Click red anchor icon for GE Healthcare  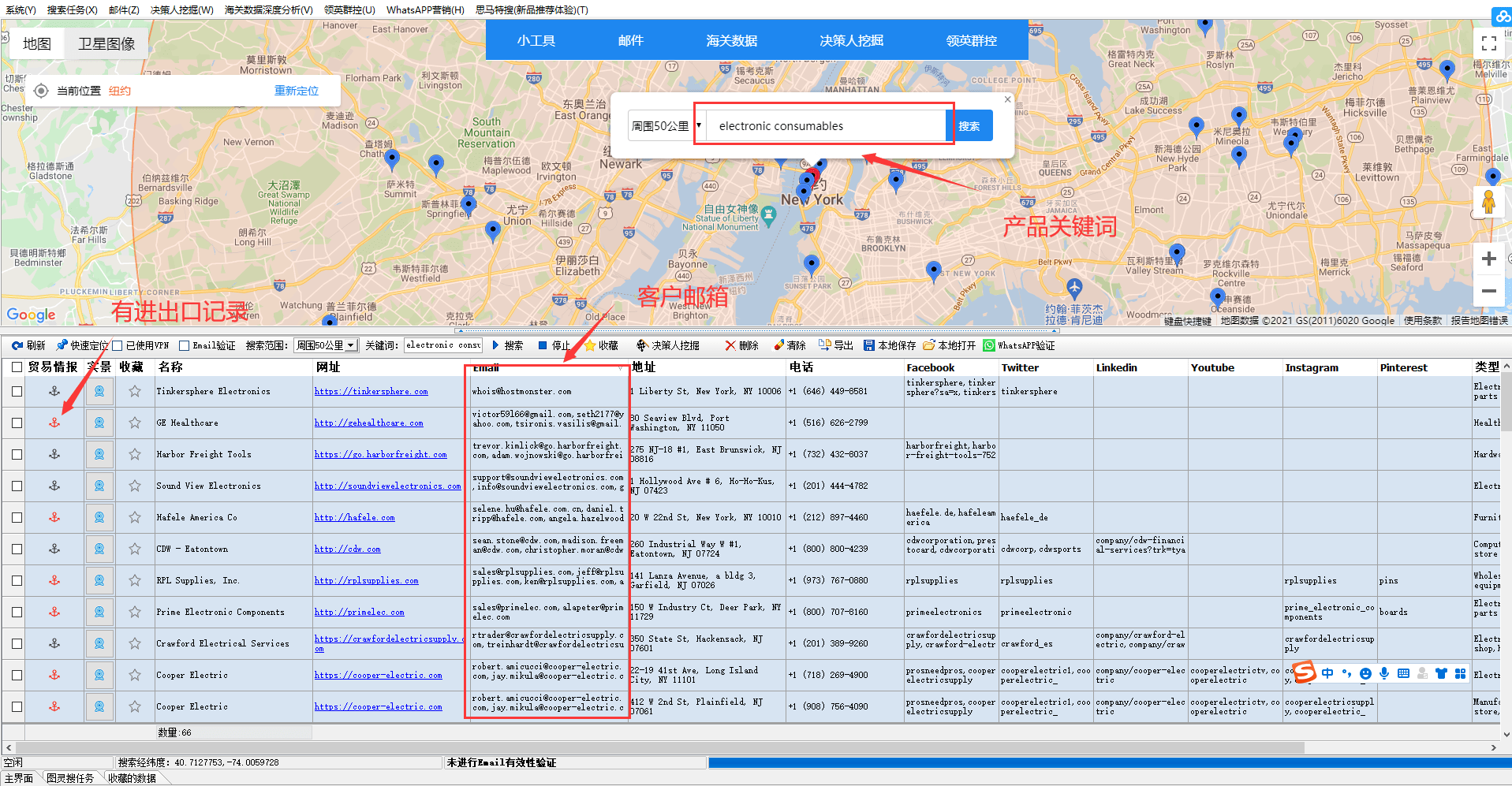(x=54, y=423)
